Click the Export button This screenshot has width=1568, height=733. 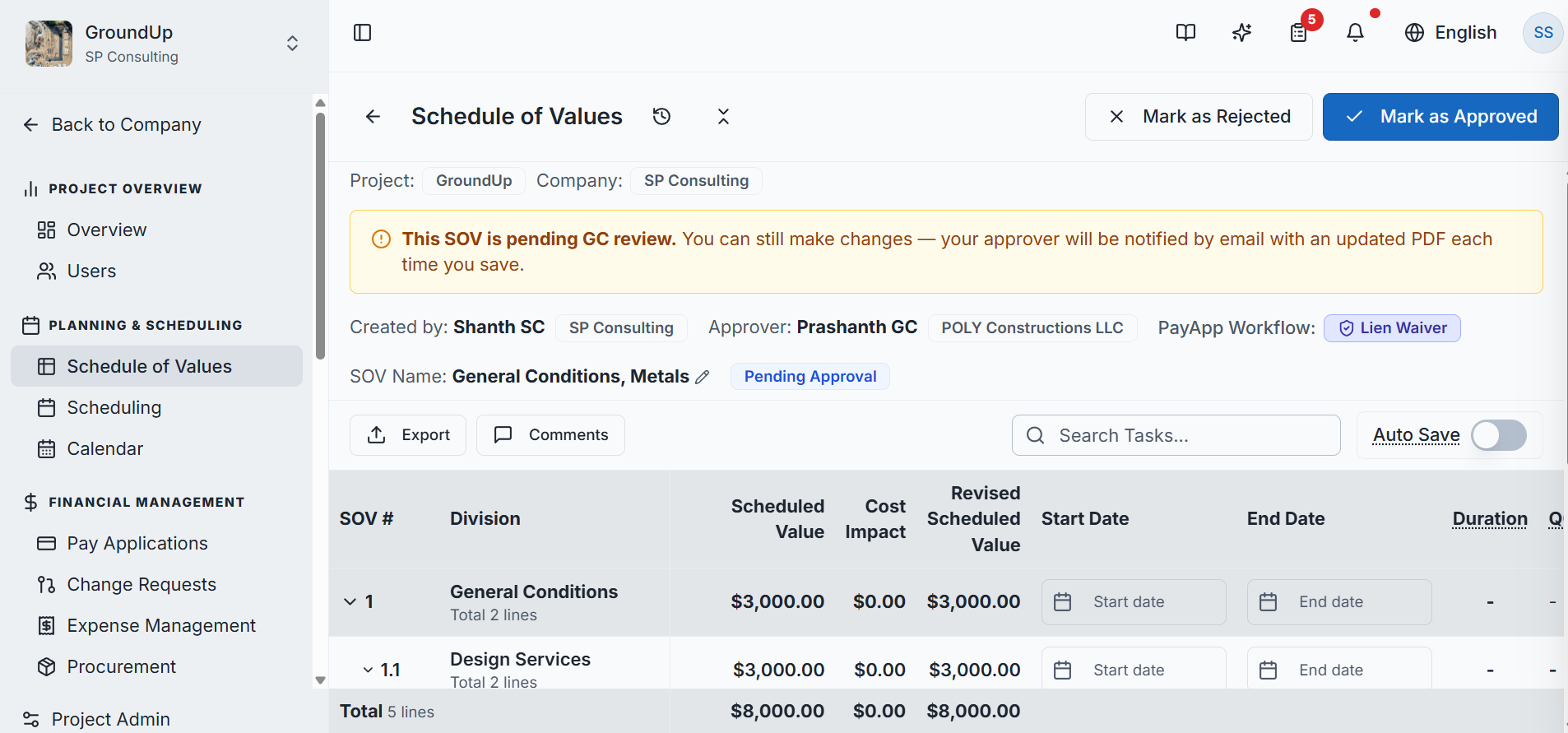click(408, 435)
